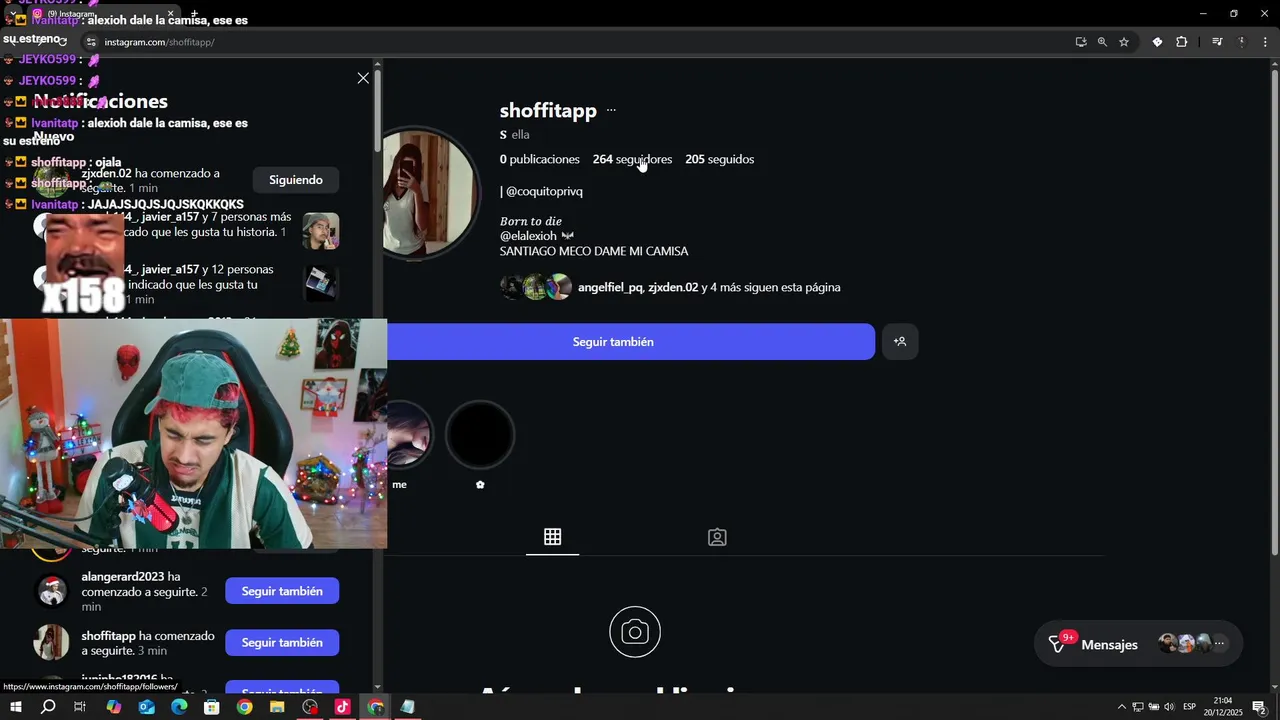Image resolution: width=1280 pixels, height=720 pixels.
Task: Follow back shoffitapp with Seguir también
Action: pos(282,642)
